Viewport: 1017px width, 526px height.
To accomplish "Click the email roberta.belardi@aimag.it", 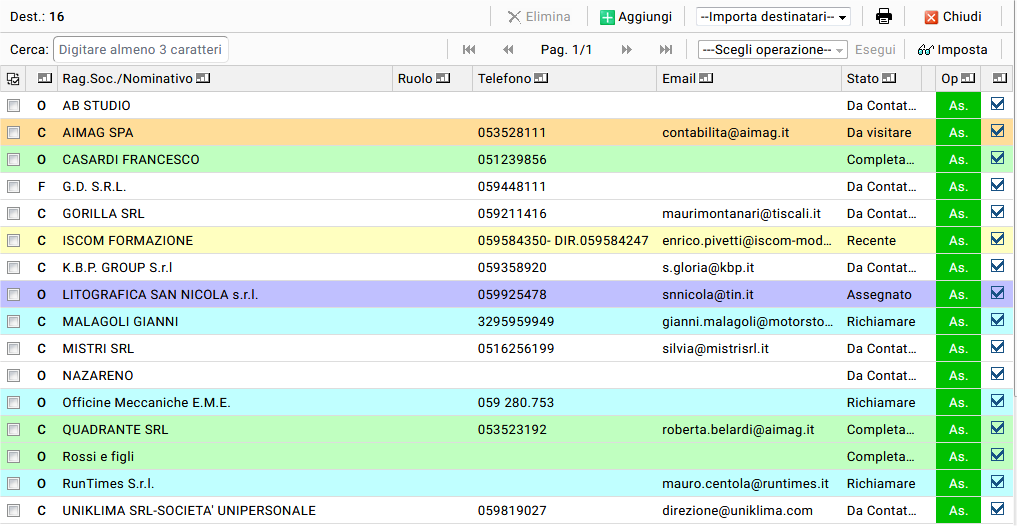I will pyautogui.click(x=738, y=430).
